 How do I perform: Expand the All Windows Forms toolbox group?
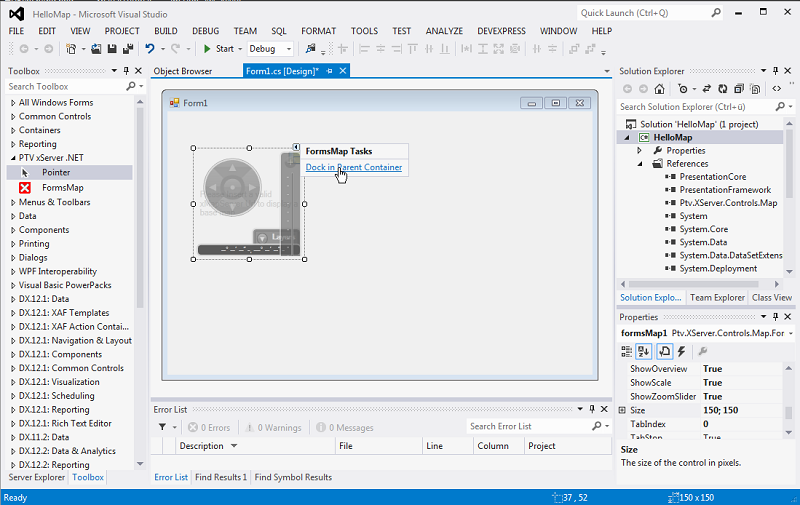coord(13,103)
